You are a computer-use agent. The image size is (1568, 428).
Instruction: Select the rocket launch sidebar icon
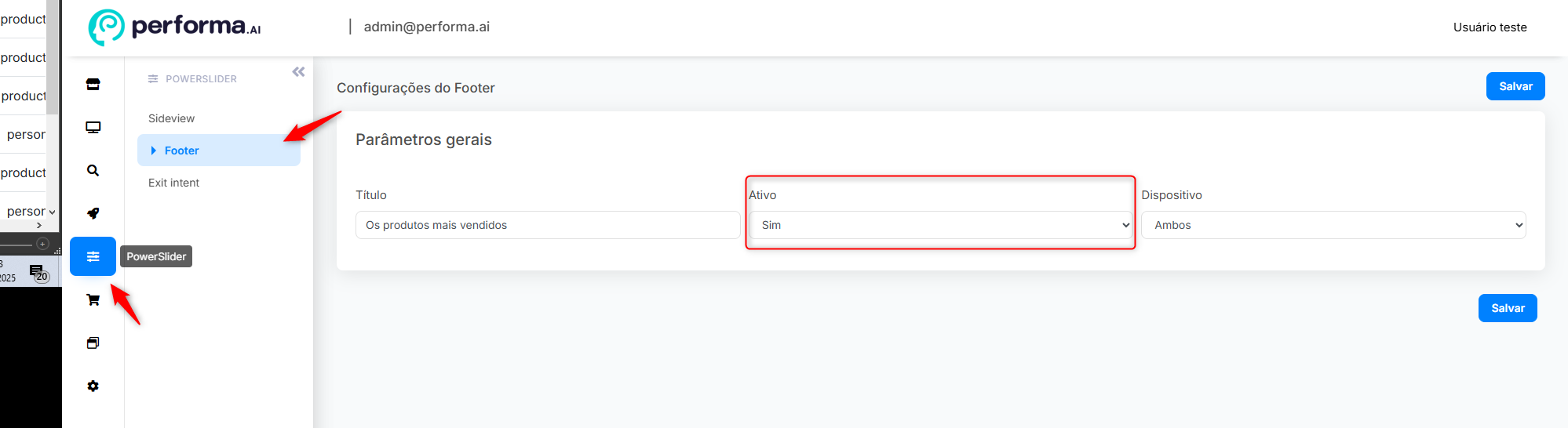(x=93, y=213)
